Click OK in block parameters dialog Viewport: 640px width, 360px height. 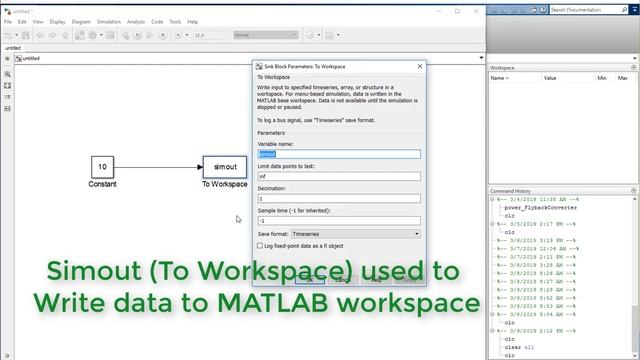coord(310,280)
